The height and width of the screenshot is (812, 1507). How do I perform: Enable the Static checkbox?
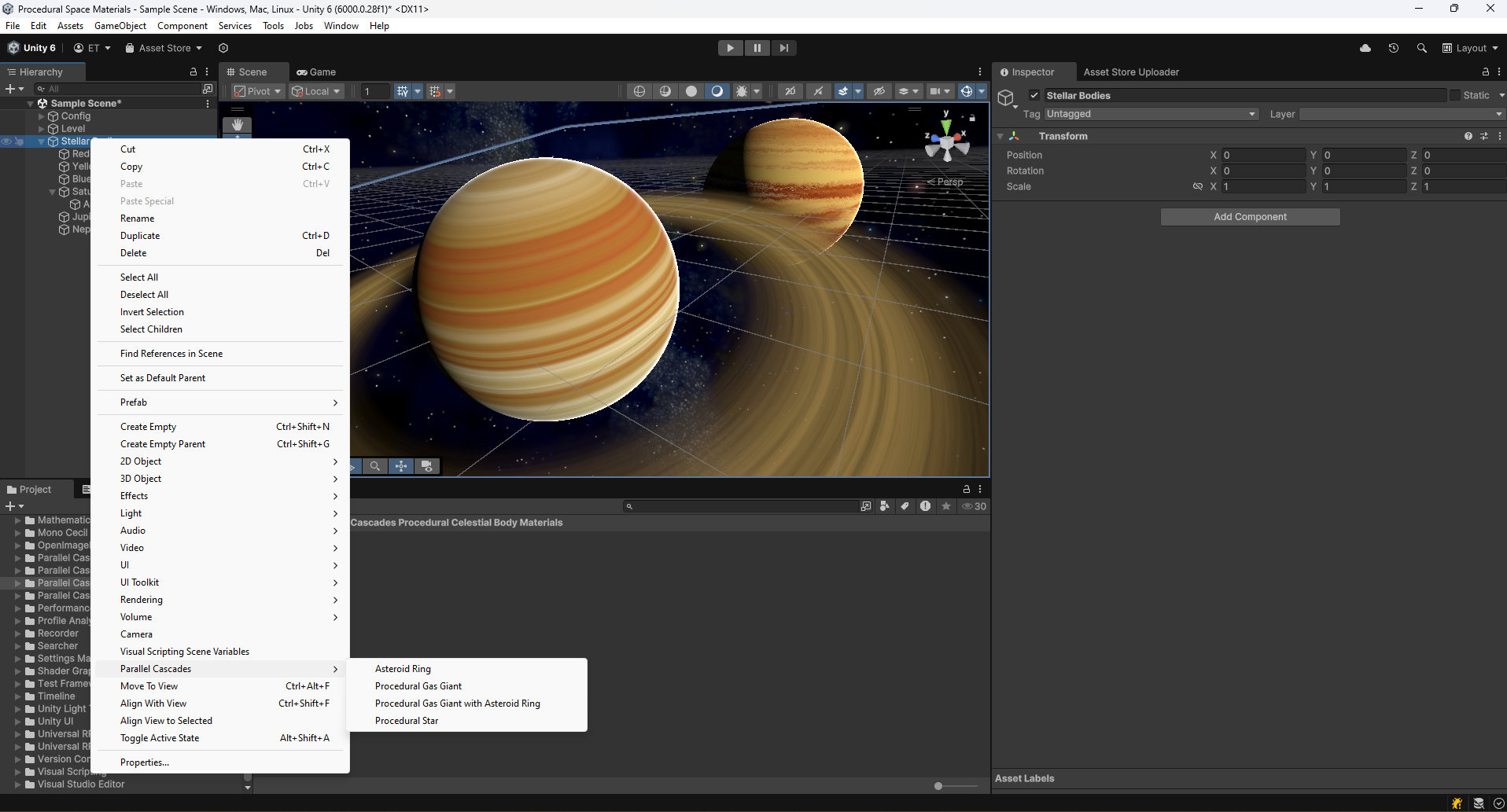pos(1455,95)
